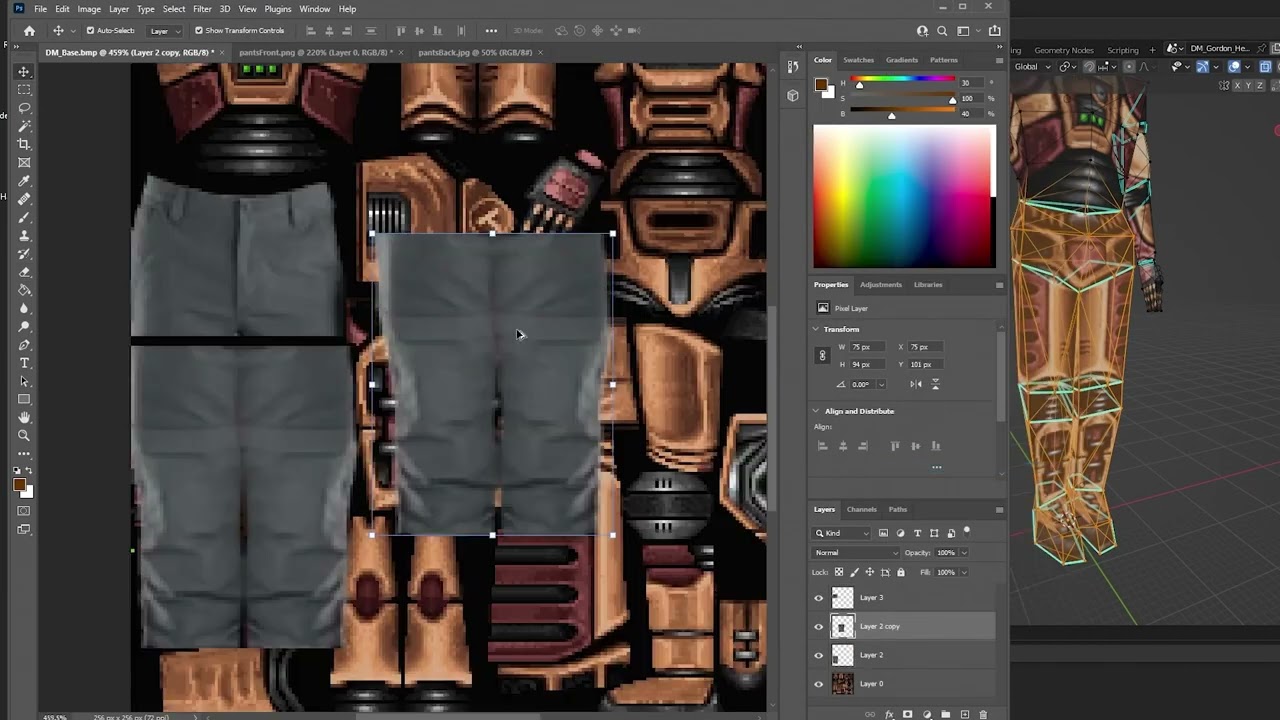The width and height of the screenshot is (1280, 720).
Task: Select the Hand tool
Action: tap(24, 417)
